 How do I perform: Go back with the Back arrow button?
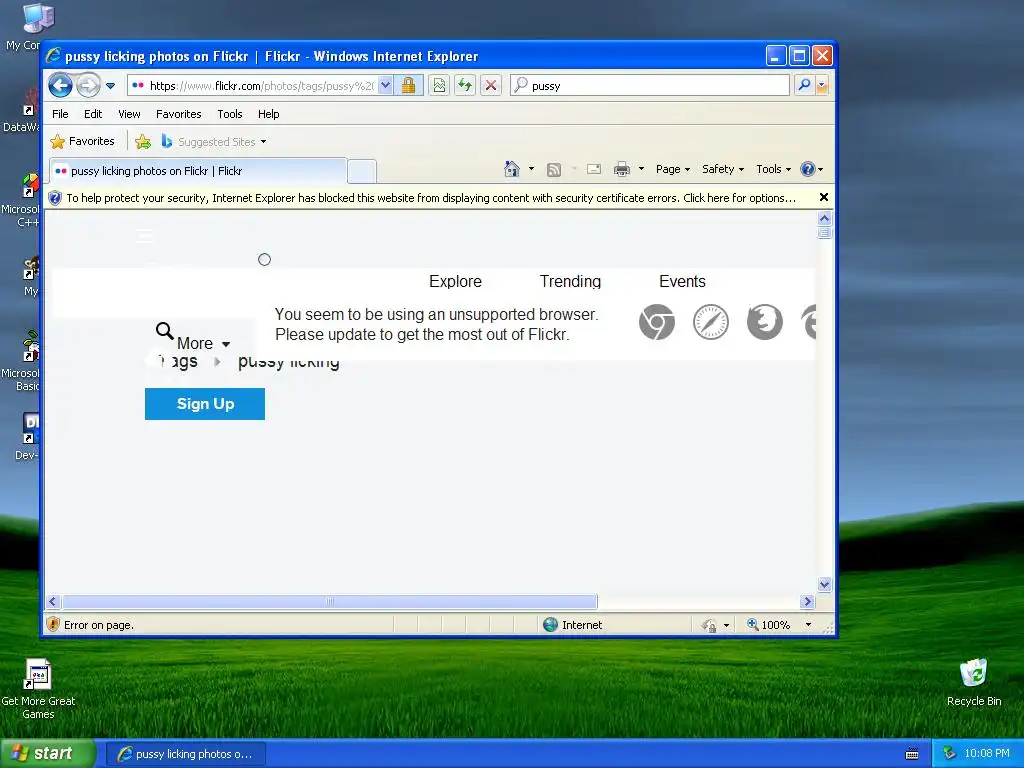tap(61, 85)
